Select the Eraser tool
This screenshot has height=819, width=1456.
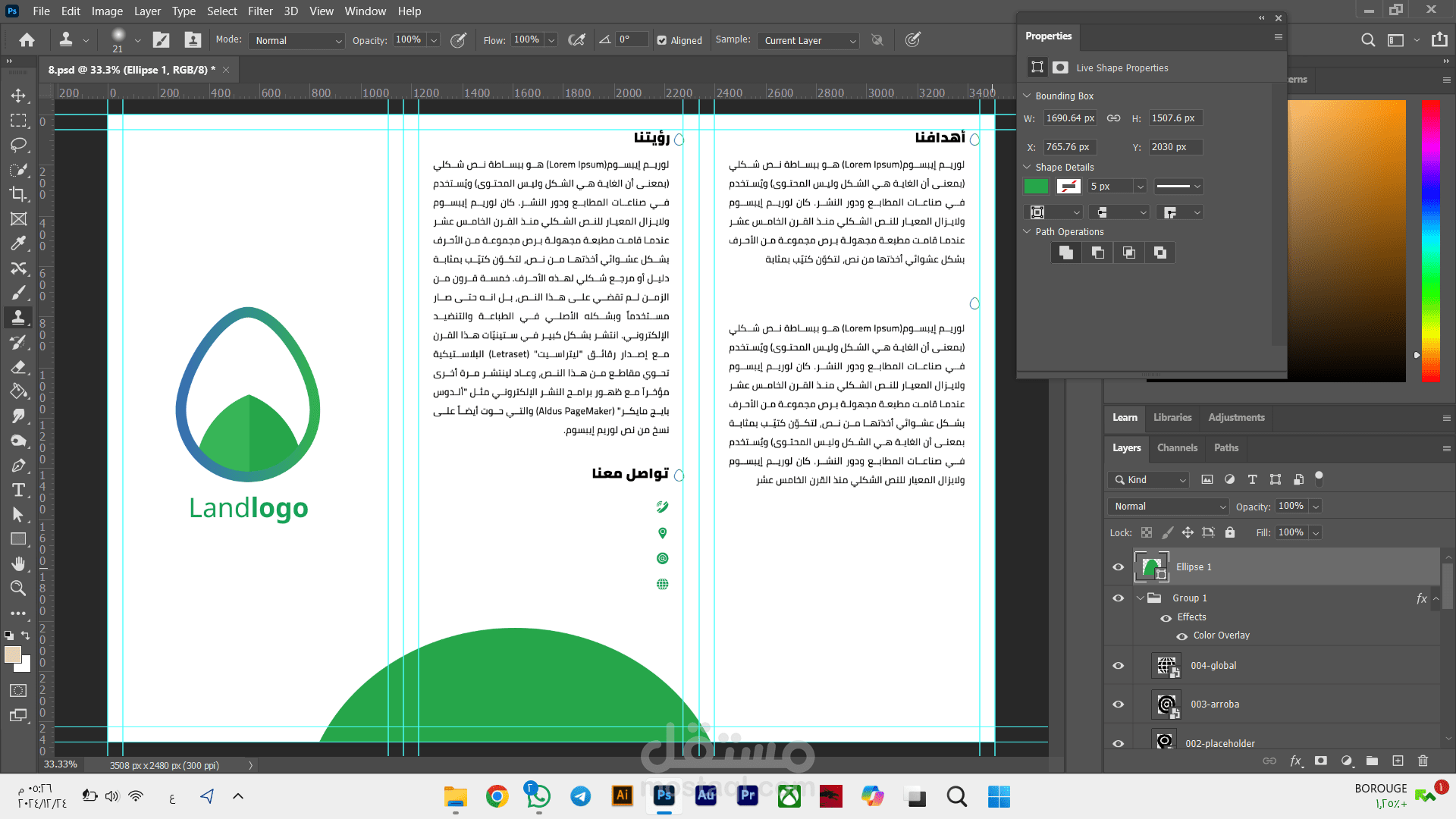click(19, 367)
